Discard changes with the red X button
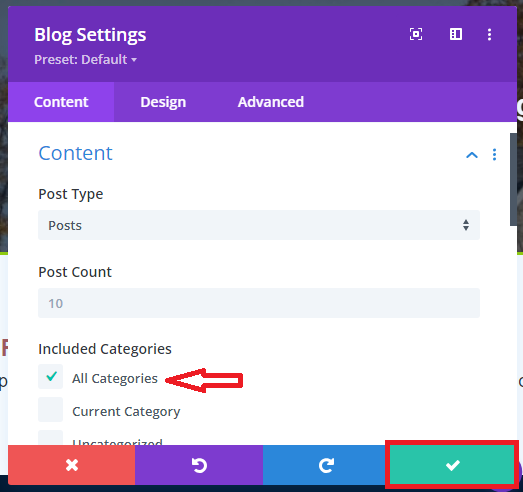 coord(72,465)
